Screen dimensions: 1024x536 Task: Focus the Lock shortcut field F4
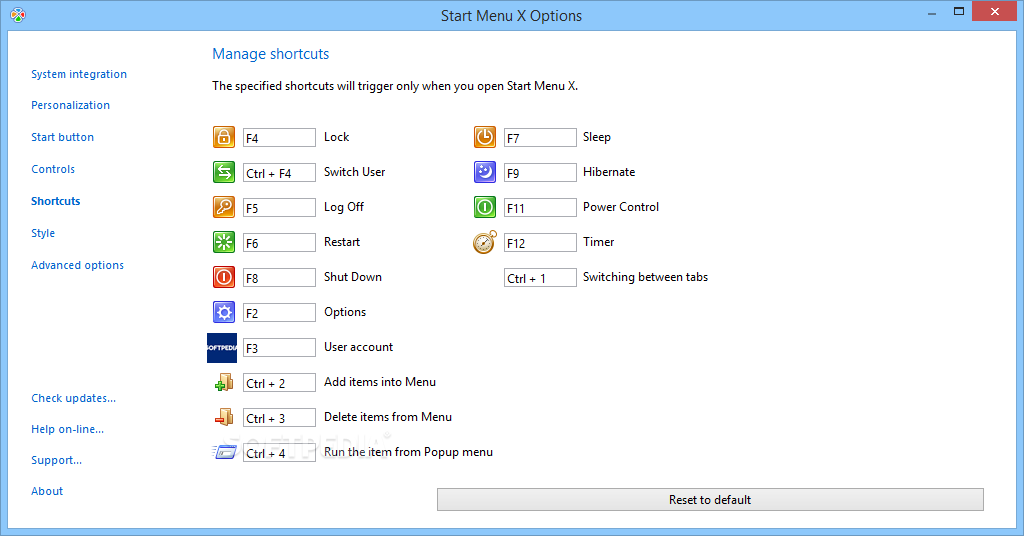pos(279,138)
